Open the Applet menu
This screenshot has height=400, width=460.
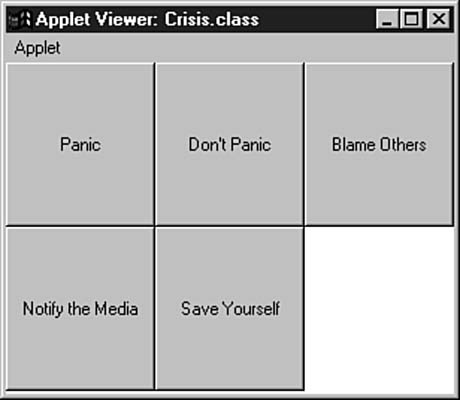(x=37, y=48)
